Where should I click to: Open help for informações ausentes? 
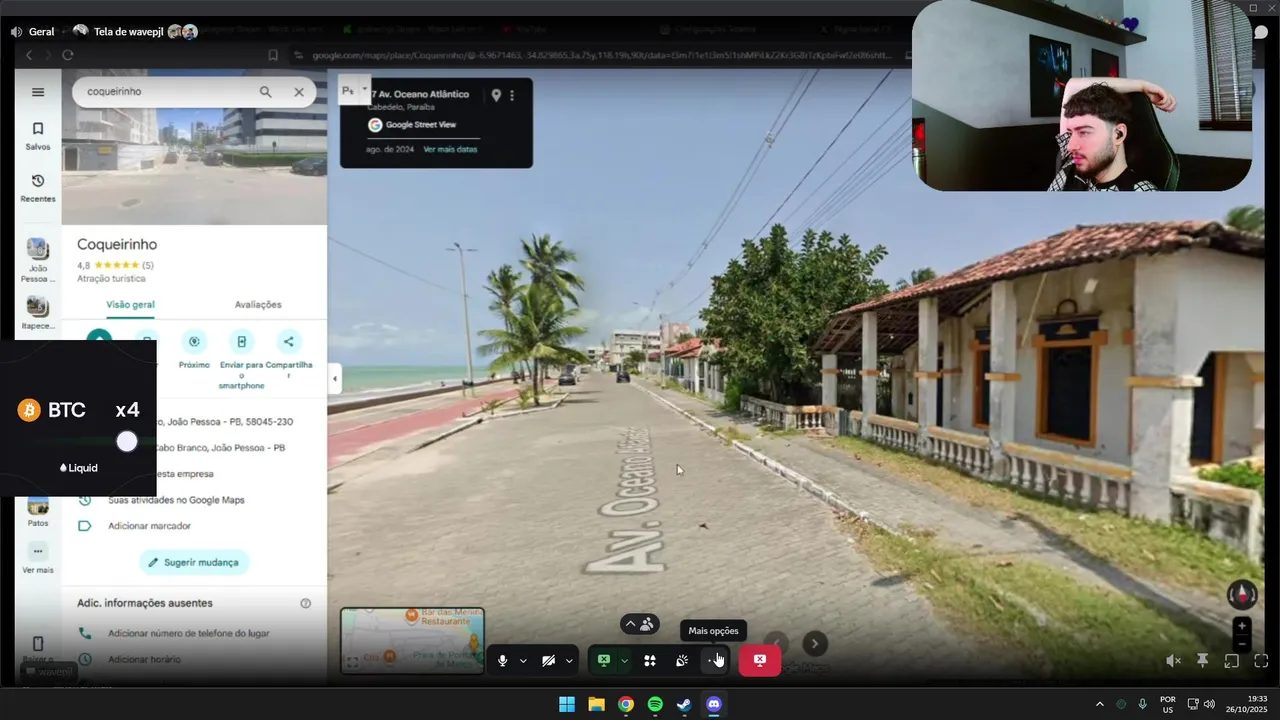coord(306,603)
